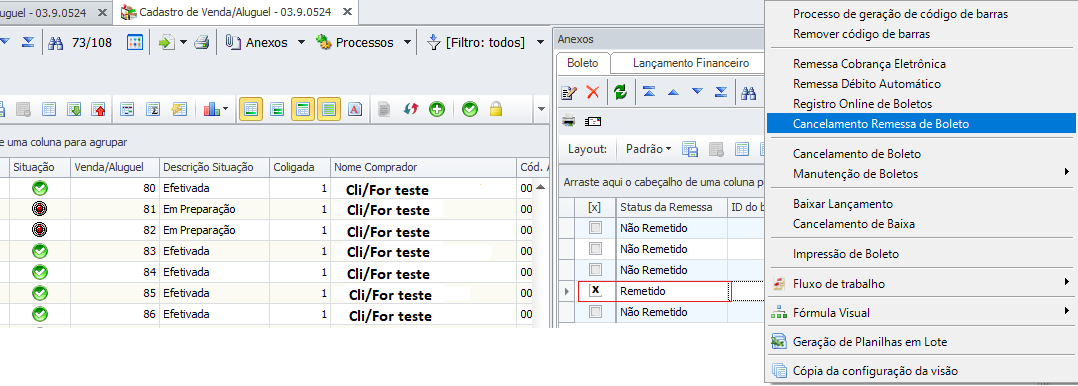The width and height of the screenshot is (1078, 386).
Task: Sort by Nome Comprador column header
Action: (423, 168)
